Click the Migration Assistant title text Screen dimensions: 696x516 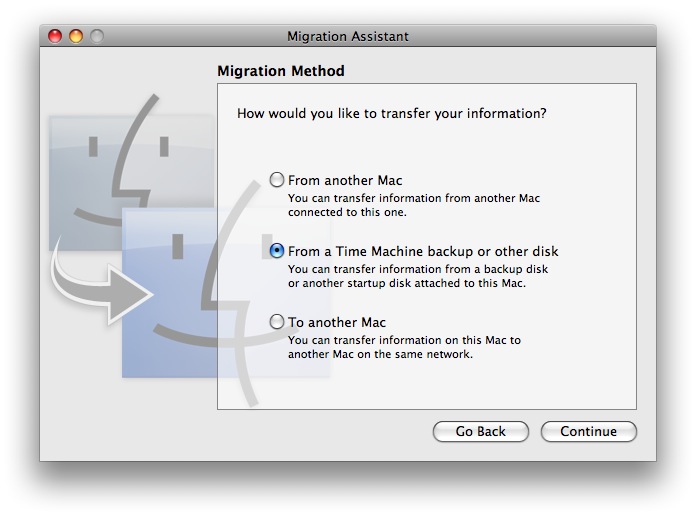[348, 36]
